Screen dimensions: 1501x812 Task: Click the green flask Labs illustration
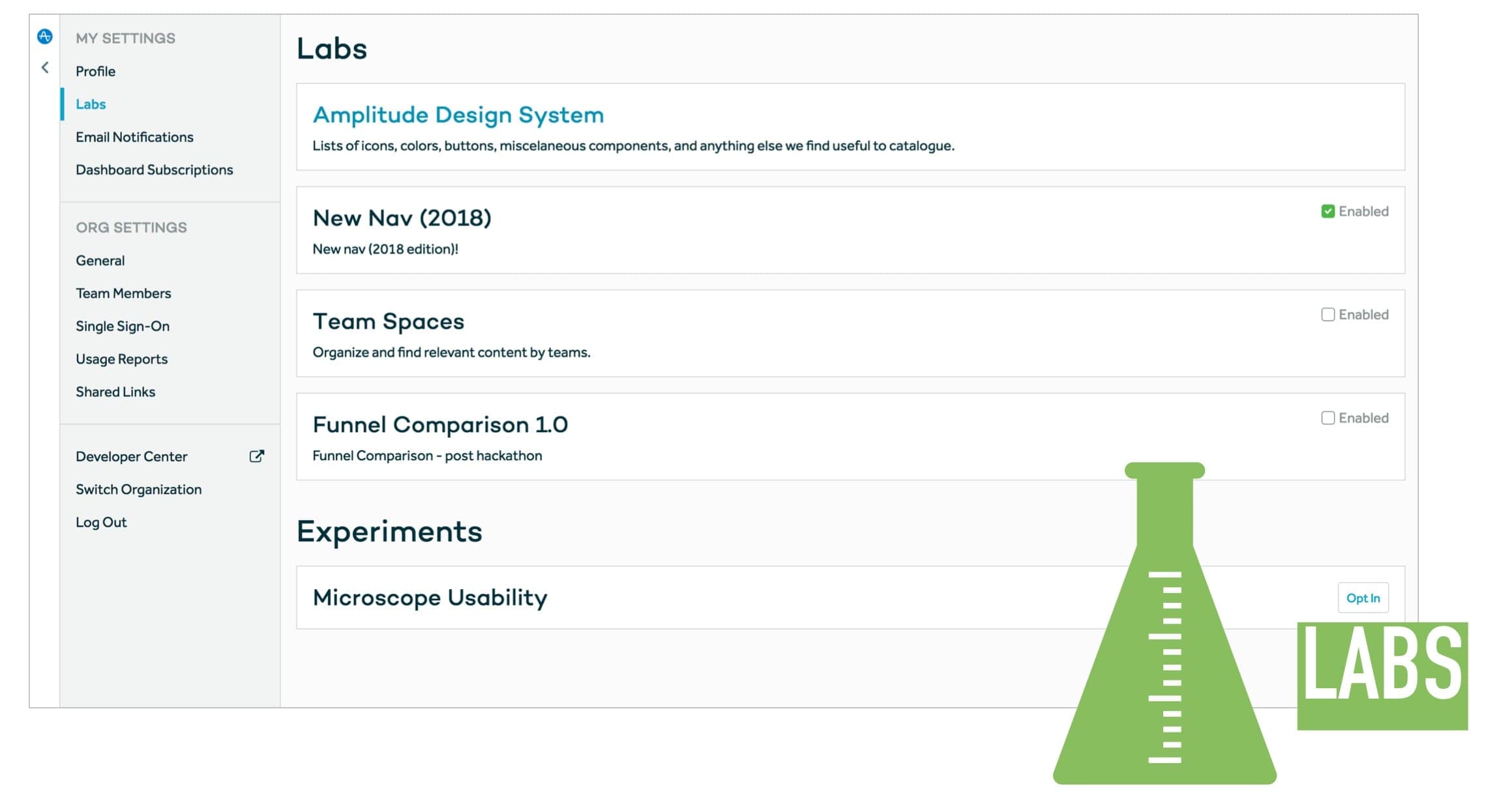pos(1165,652)
